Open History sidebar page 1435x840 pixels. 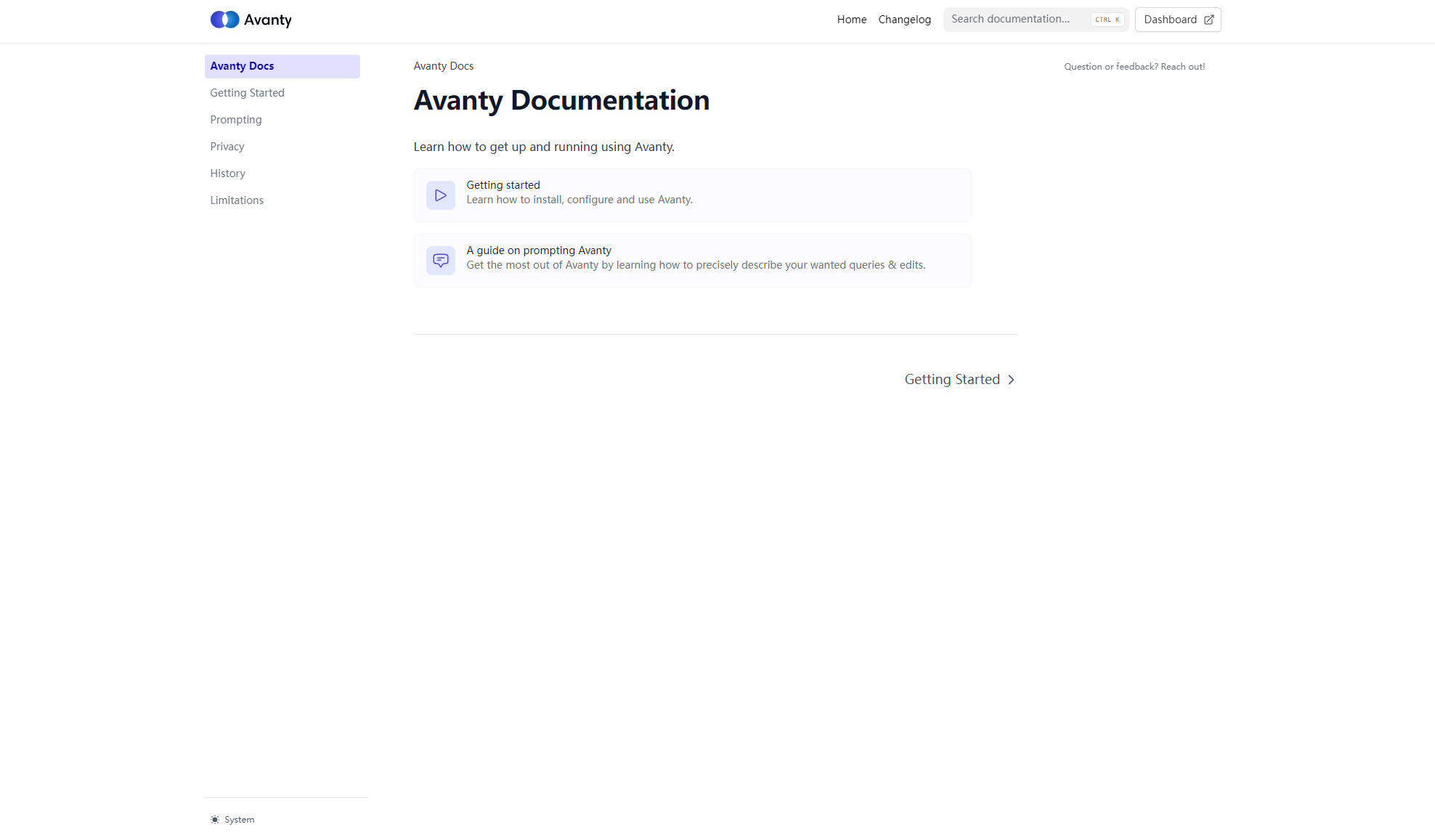[x=227, y=174]
